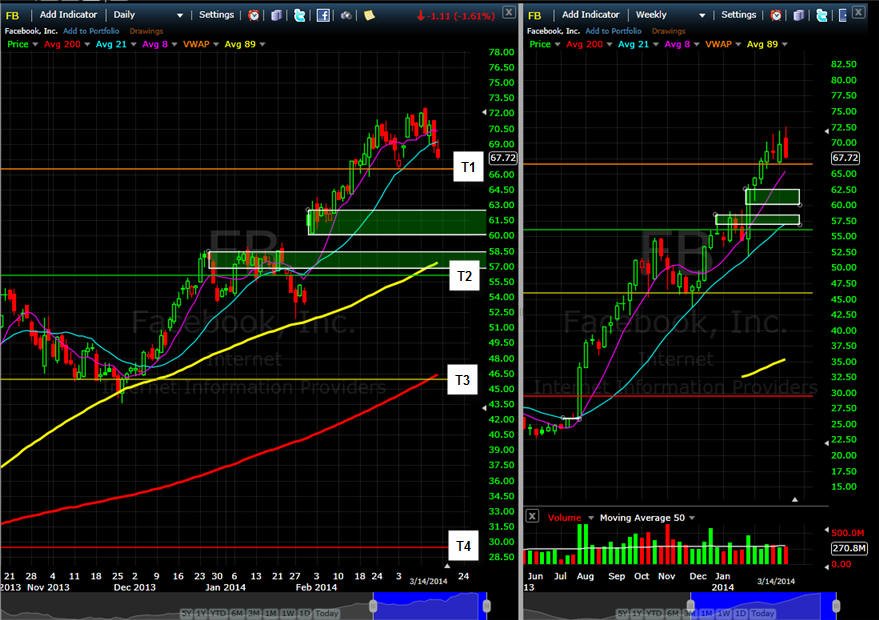The image size is (879, 620).
Task: Click the FB ticker symbol in the Weekly chart
Action: [x=534, y=15]
